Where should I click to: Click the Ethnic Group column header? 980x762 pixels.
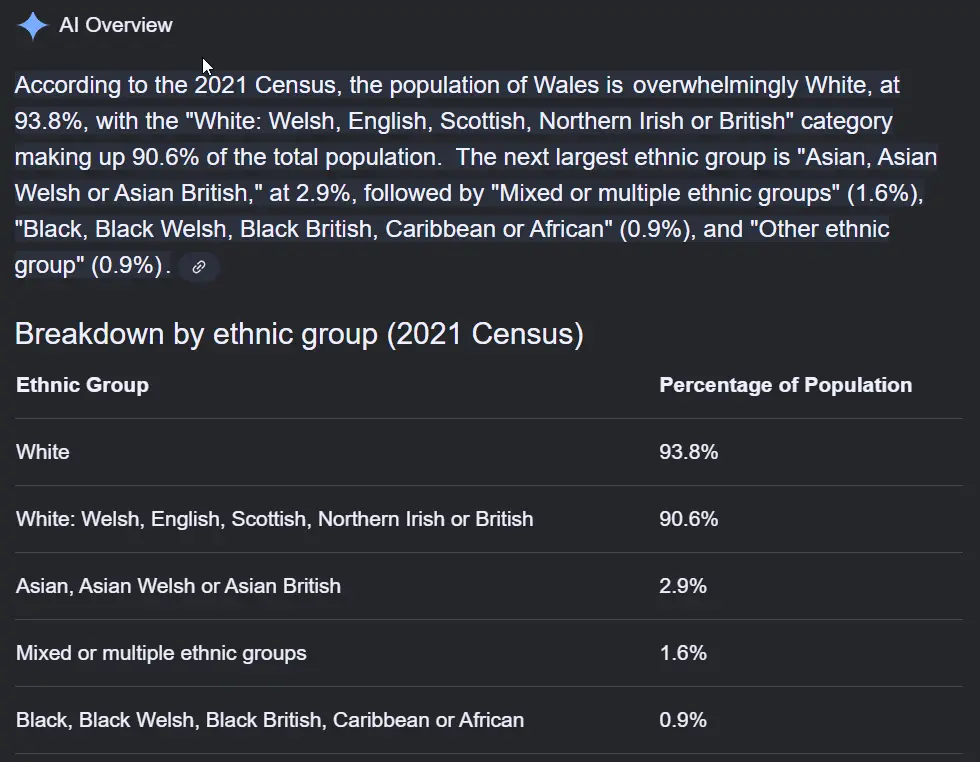(x=83, y=385)
